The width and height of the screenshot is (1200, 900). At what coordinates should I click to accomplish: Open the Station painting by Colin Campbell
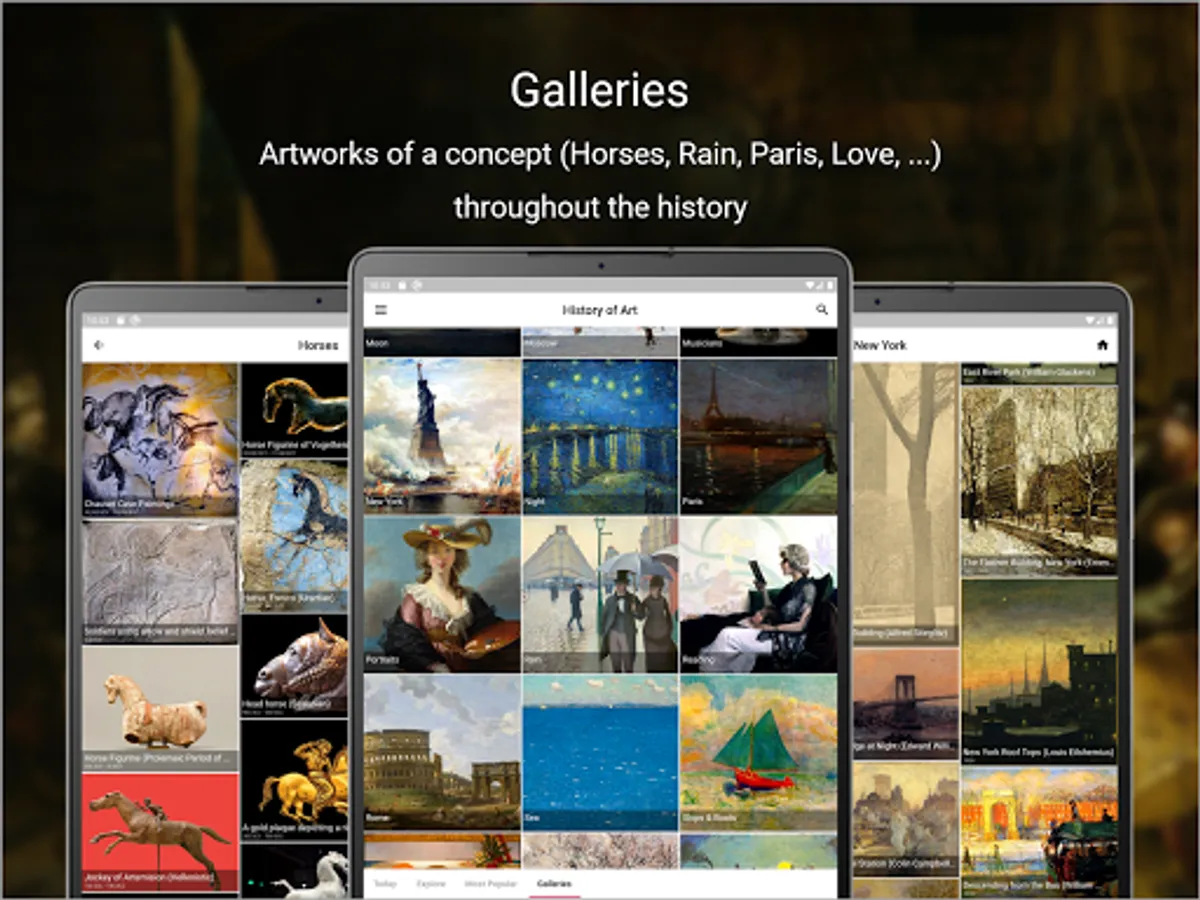(x=905, y=819)
